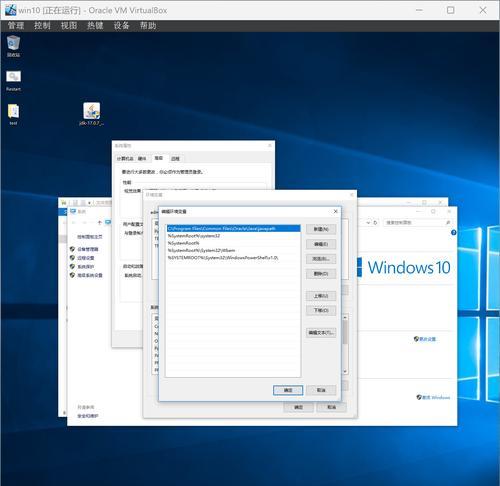
Task: Click shield icon beside 系统保护 in System window
Action: 72,266
